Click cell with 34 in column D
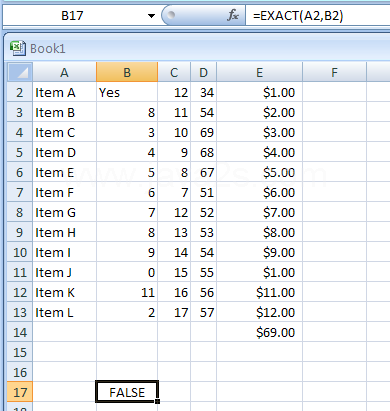Viewport: 390px width, 411px height. click(x=203, y=92)
